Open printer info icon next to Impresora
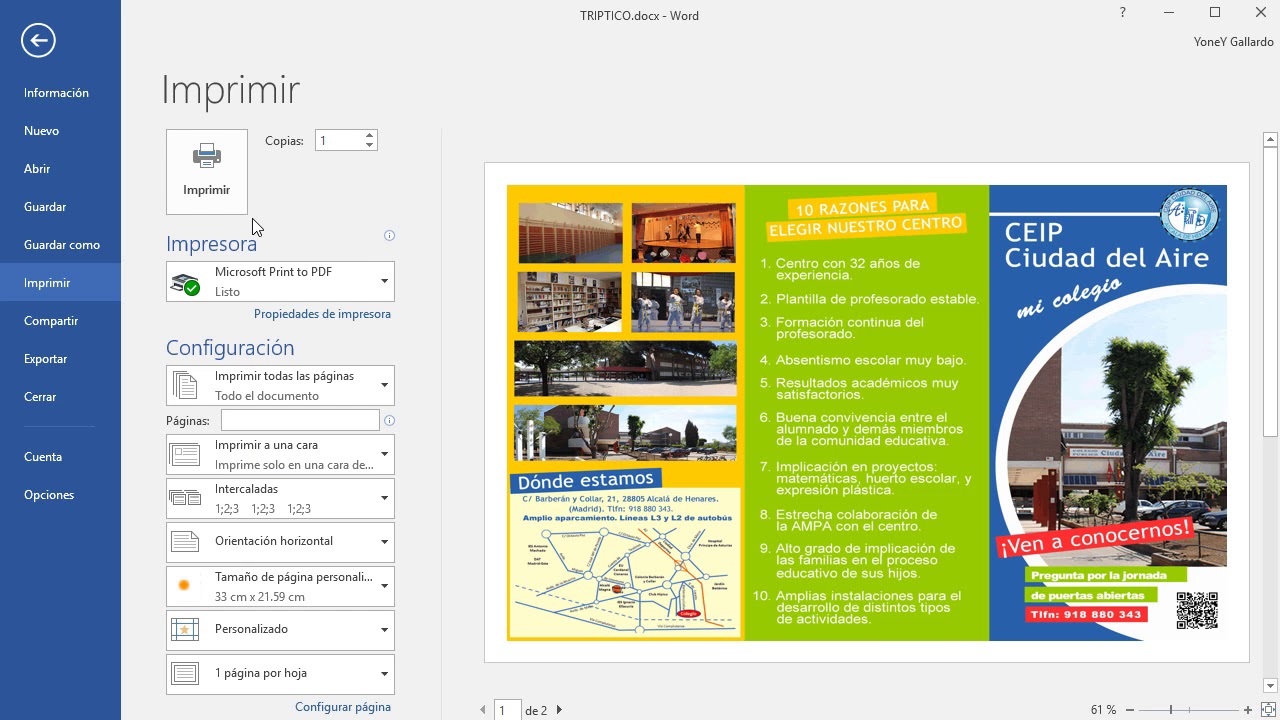Viewport: 1280px width, 720px height. click(389, 236)
